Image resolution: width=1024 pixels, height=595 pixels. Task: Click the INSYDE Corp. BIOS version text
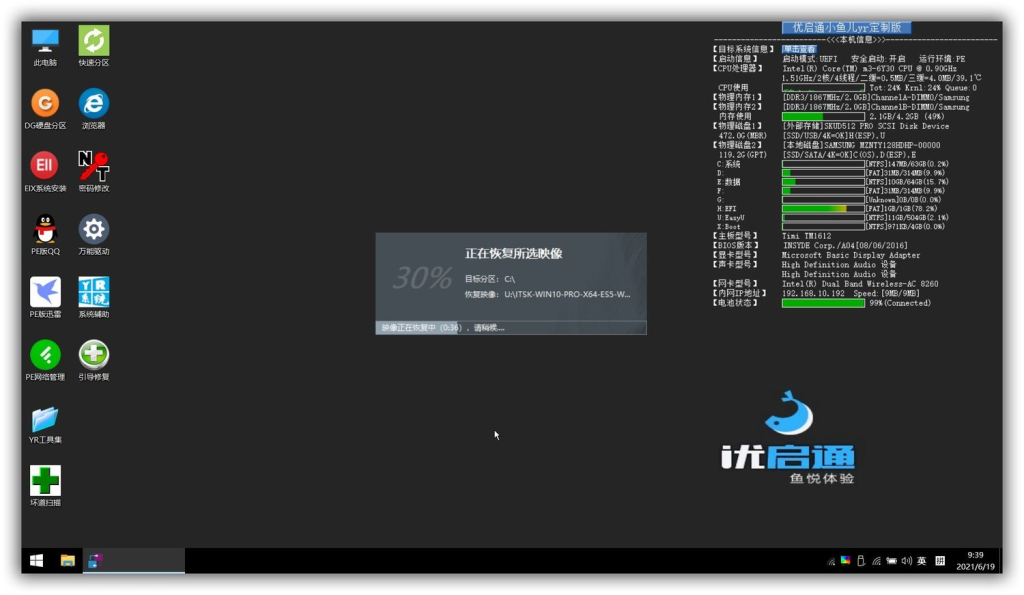(x=845, y=246)
